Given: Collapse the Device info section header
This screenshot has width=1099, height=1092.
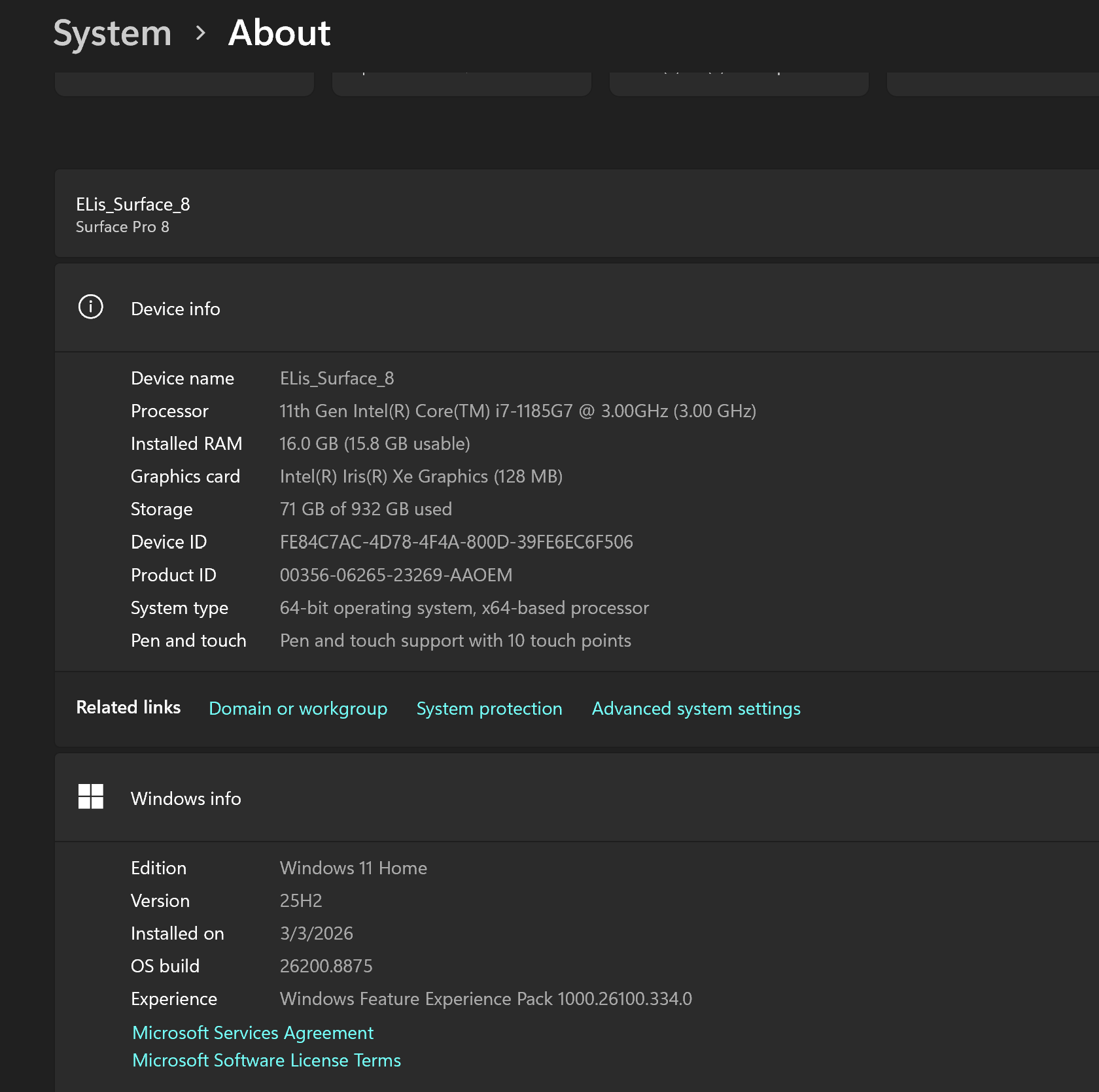Looking at the screenshot, I should click(x=577, y=308).
